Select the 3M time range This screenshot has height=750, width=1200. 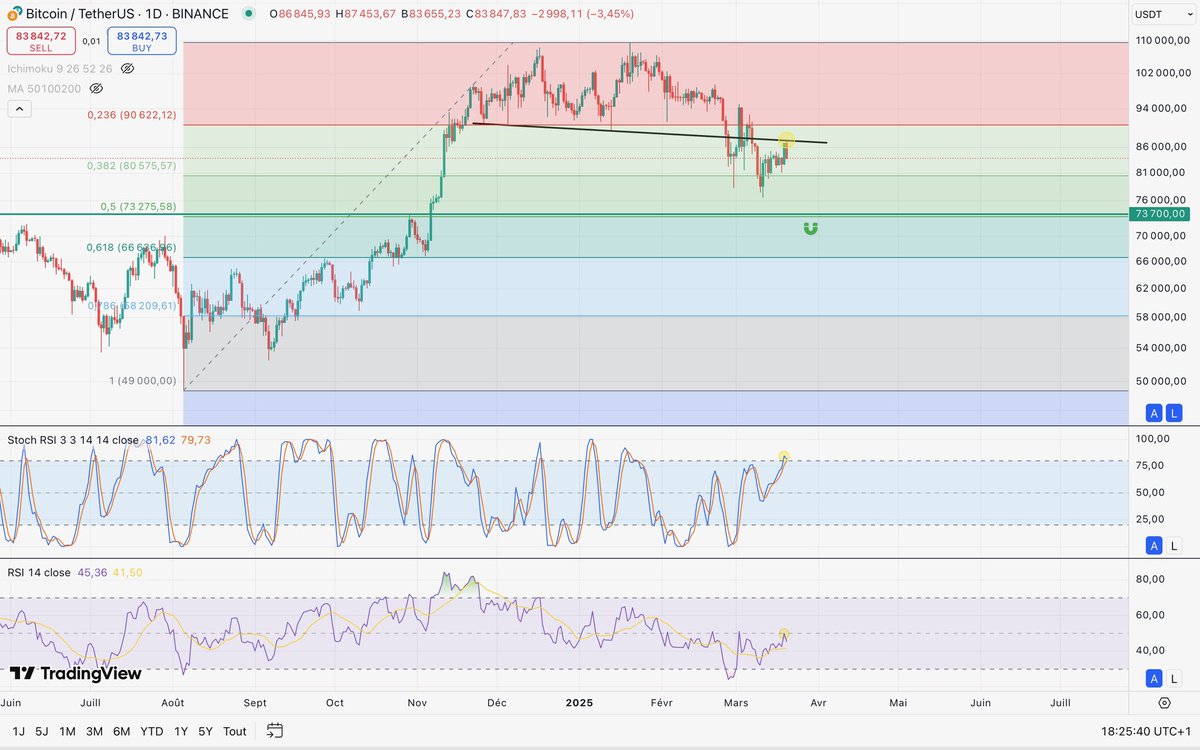click(x=94, y=731)
